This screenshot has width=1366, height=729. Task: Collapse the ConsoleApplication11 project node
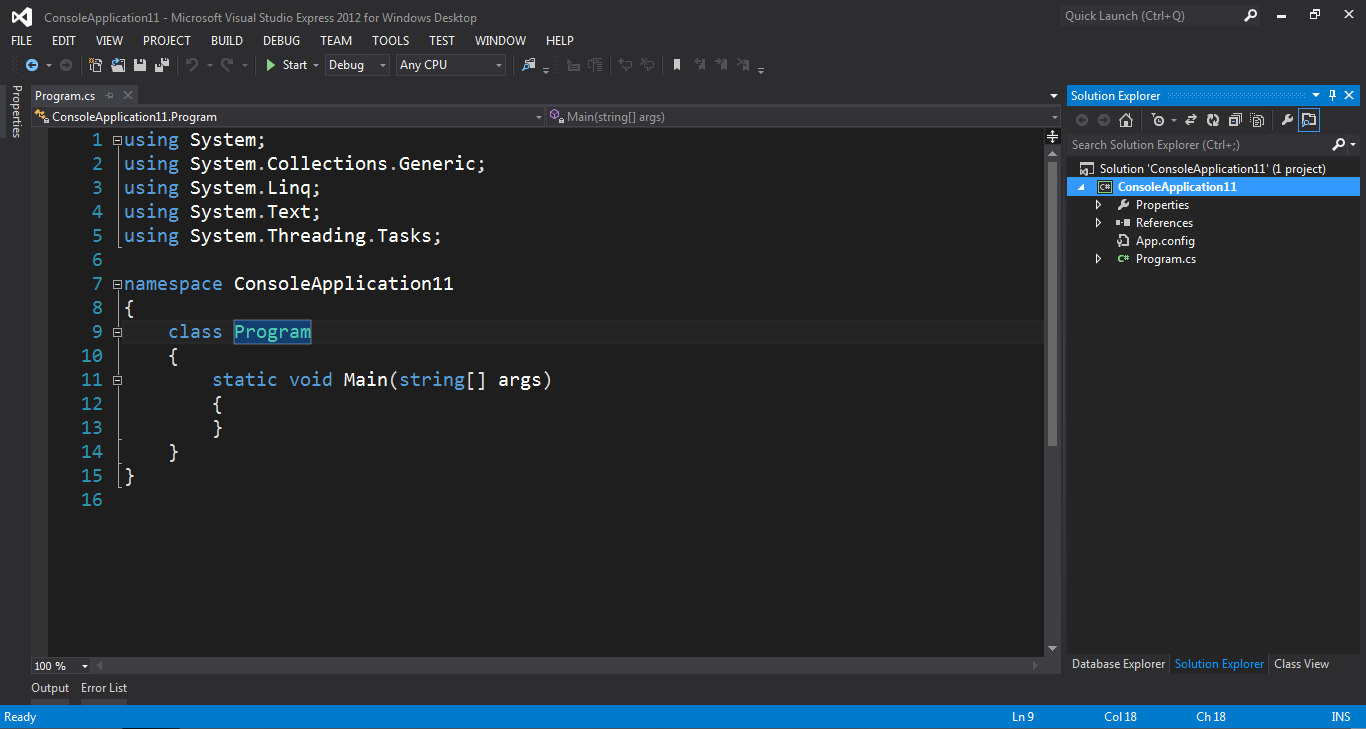(x=1081, y=187)
